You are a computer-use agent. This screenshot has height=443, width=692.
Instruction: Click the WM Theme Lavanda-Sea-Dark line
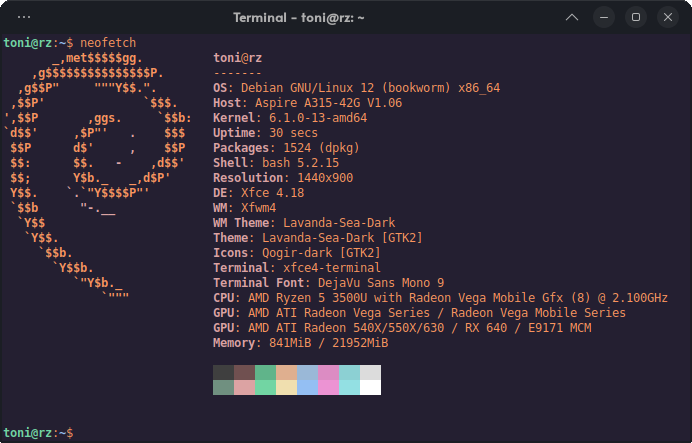[304, 223]
